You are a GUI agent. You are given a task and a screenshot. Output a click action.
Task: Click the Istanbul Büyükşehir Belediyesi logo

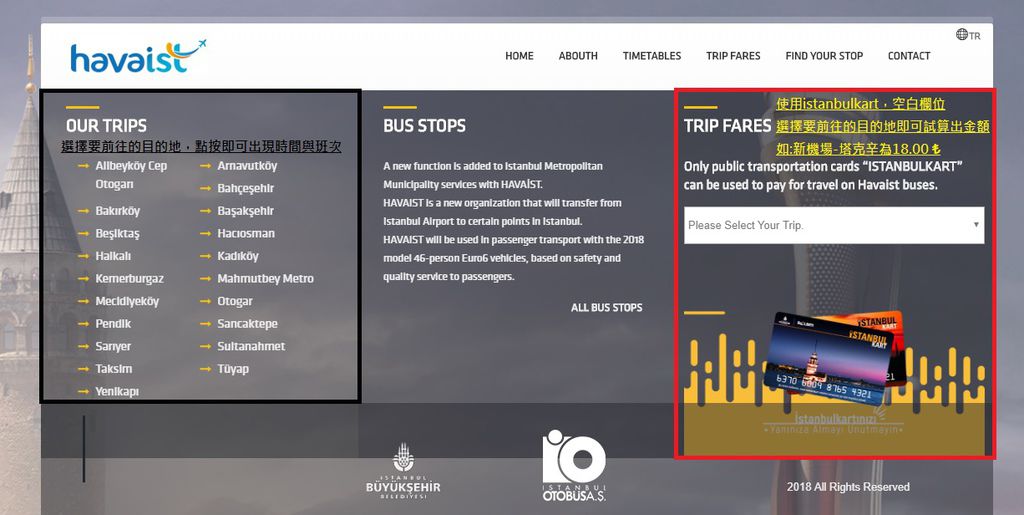(403, 471)
